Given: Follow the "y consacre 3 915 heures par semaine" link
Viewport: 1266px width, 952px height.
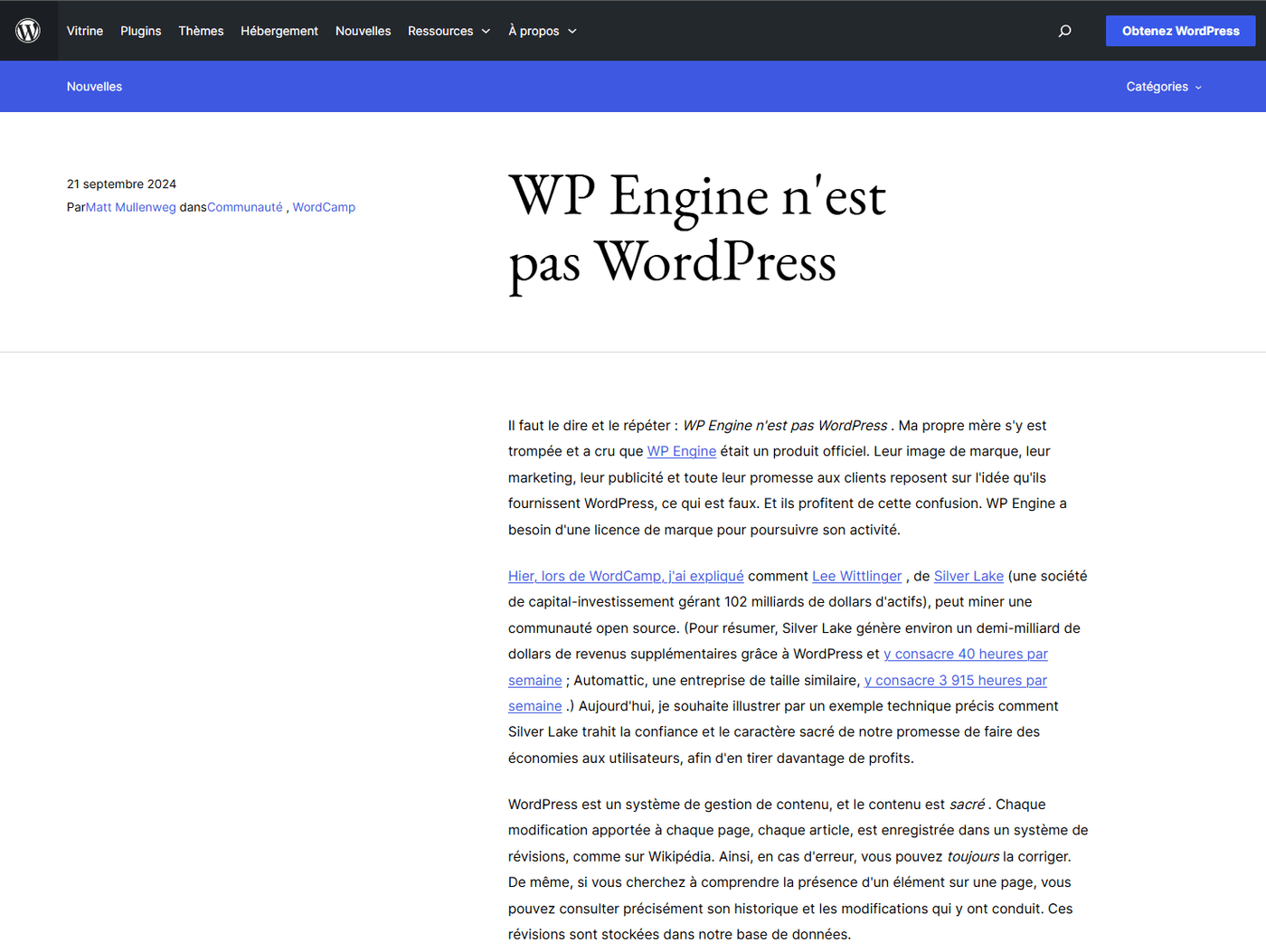Looking at the screenshot, I should pos(956,680).
